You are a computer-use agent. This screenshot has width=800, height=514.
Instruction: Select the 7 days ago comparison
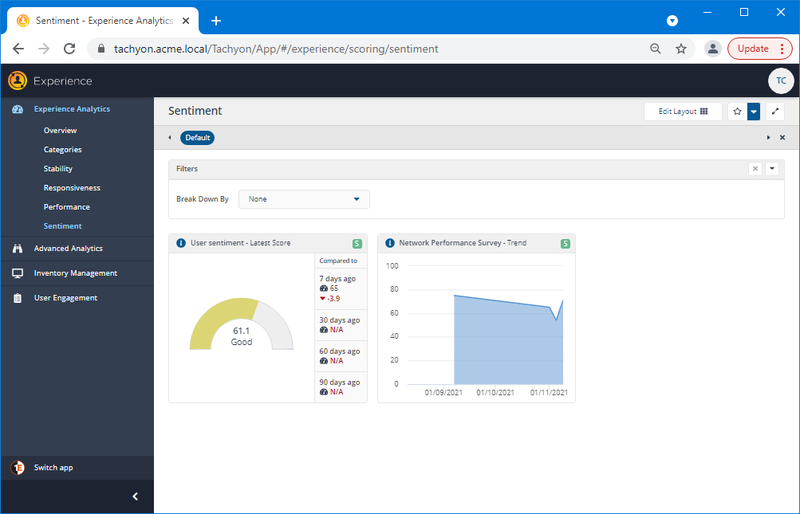[x=341, y=288]
